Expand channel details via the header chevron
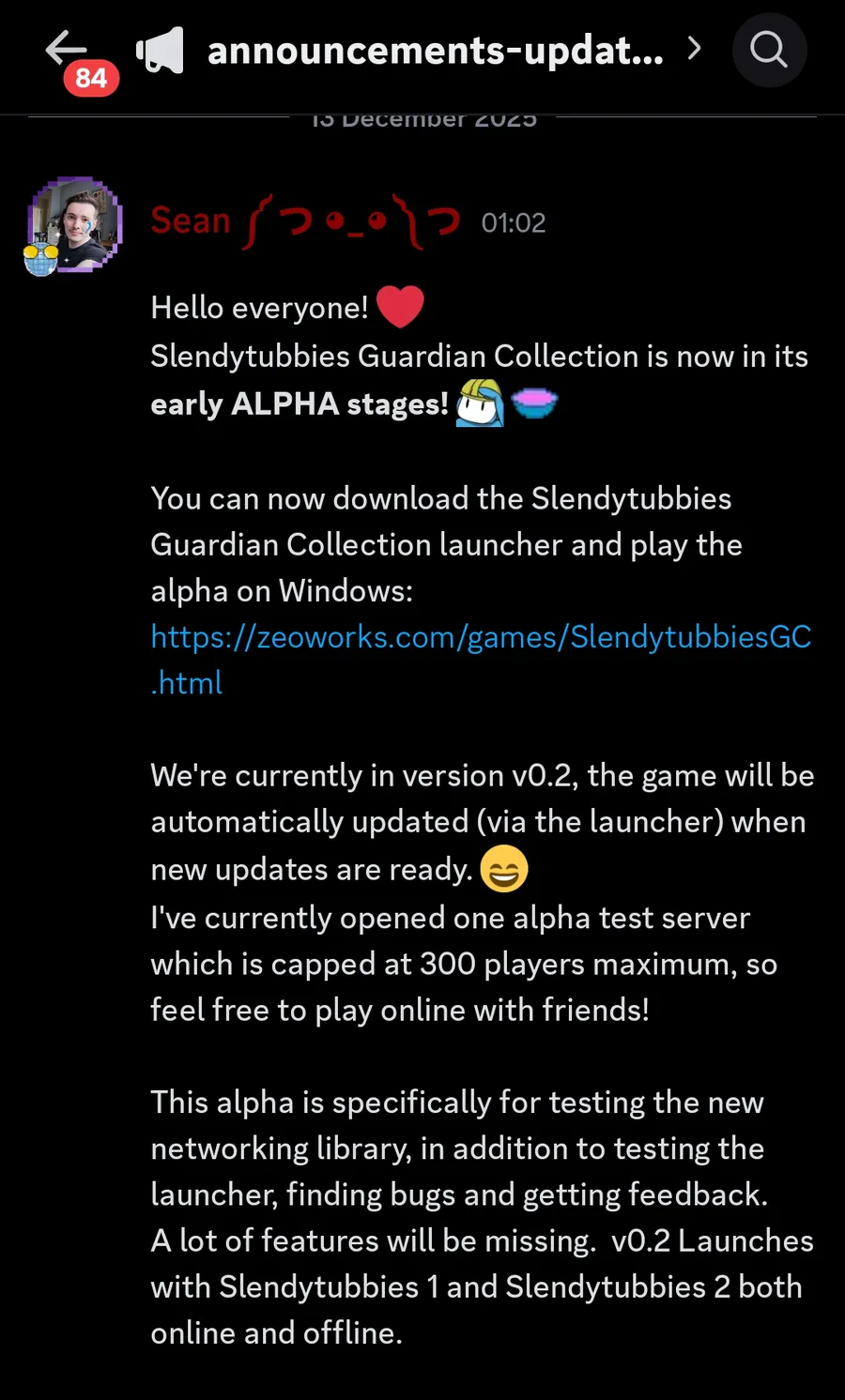 point(694,48)
